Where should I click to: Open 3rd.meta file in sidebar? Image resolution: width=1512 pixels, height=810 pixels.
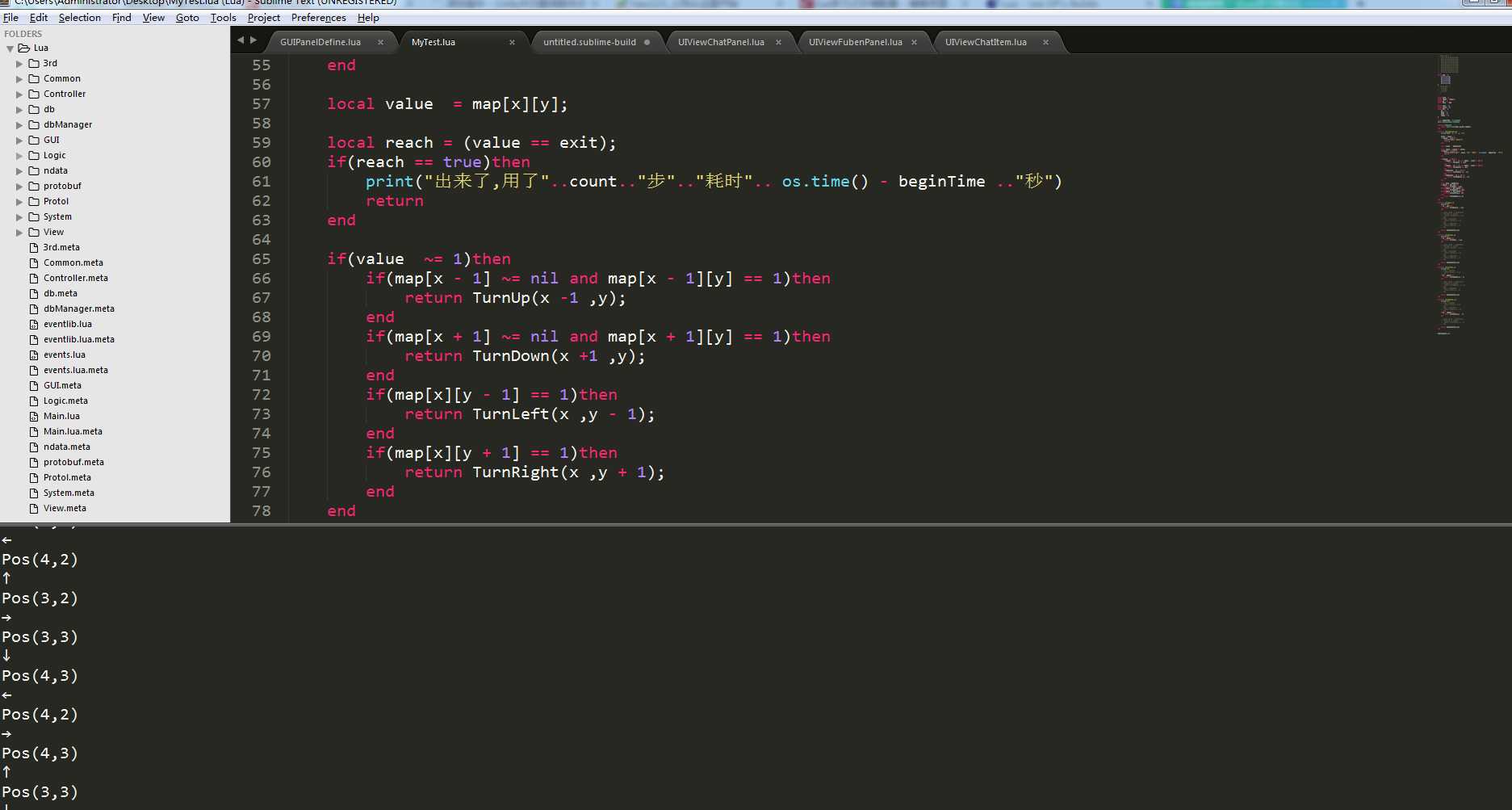tap(61, 247)
